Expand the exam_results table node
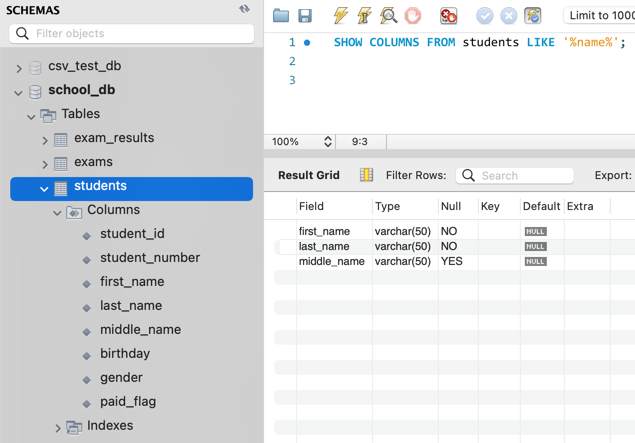Image resolution: width=635 pixels, height=443 pixels. click(x=45, y=139)
